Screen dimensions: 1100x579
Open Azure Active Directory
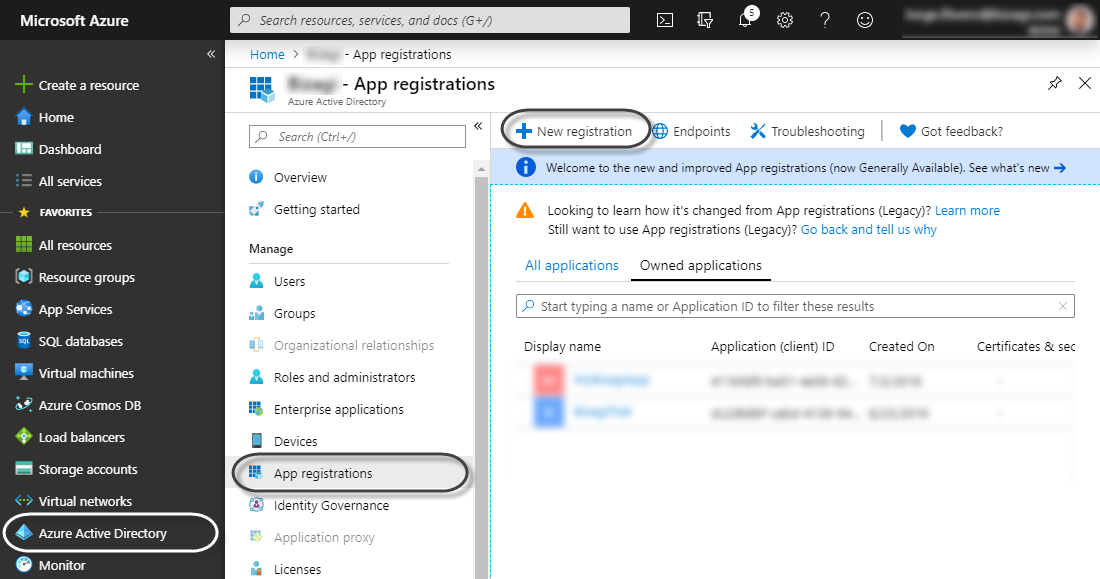[91, 533]
